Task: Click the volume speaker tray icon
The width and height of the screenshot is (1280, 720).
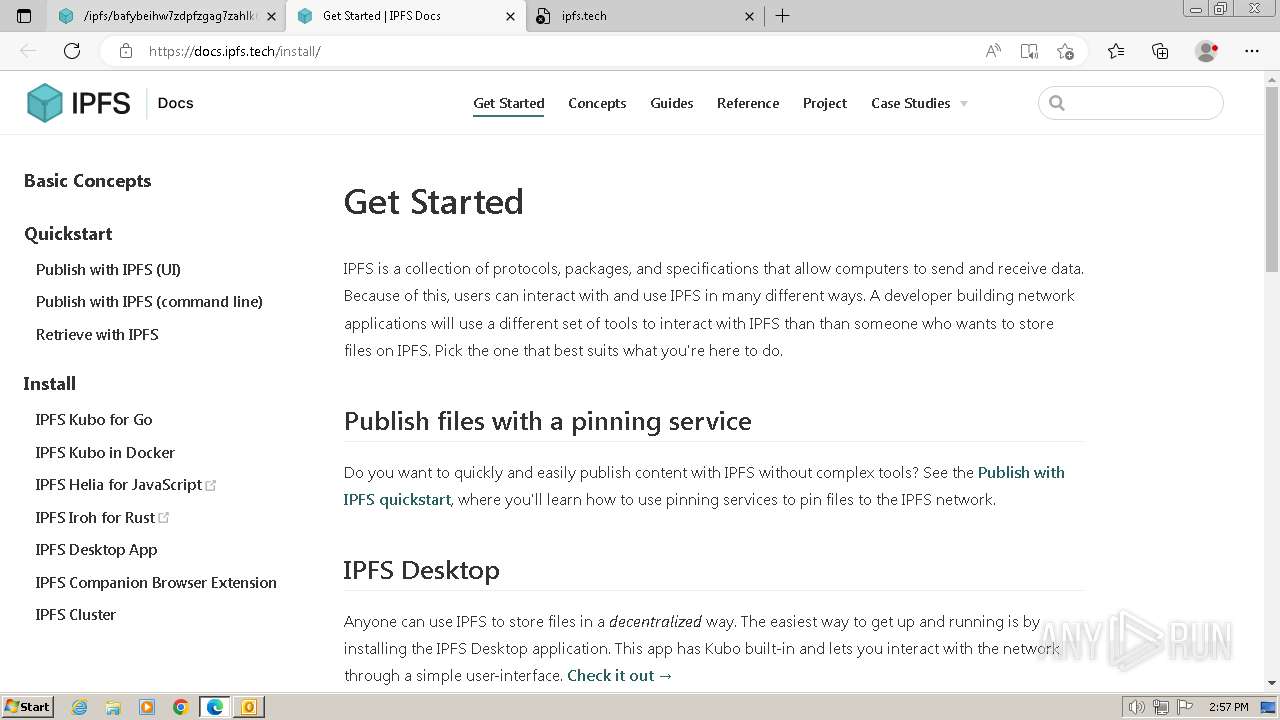Action: (x=1137, y=707)
